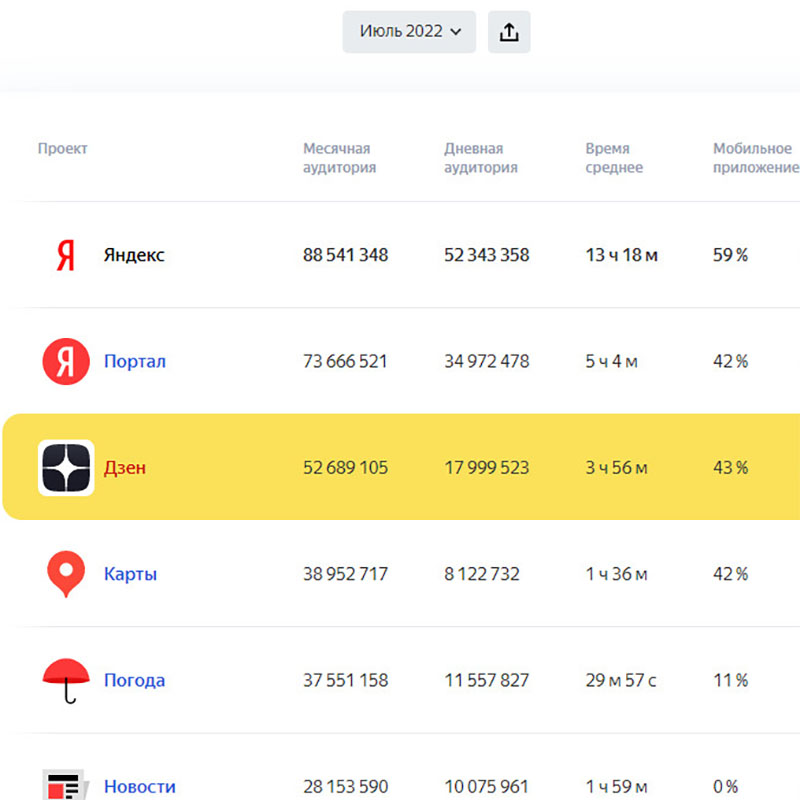This screenshot has width=800, height=800.
Task: Click the Погода red umbrella icon
Action: pyautogui.click(x=66, y=680)
